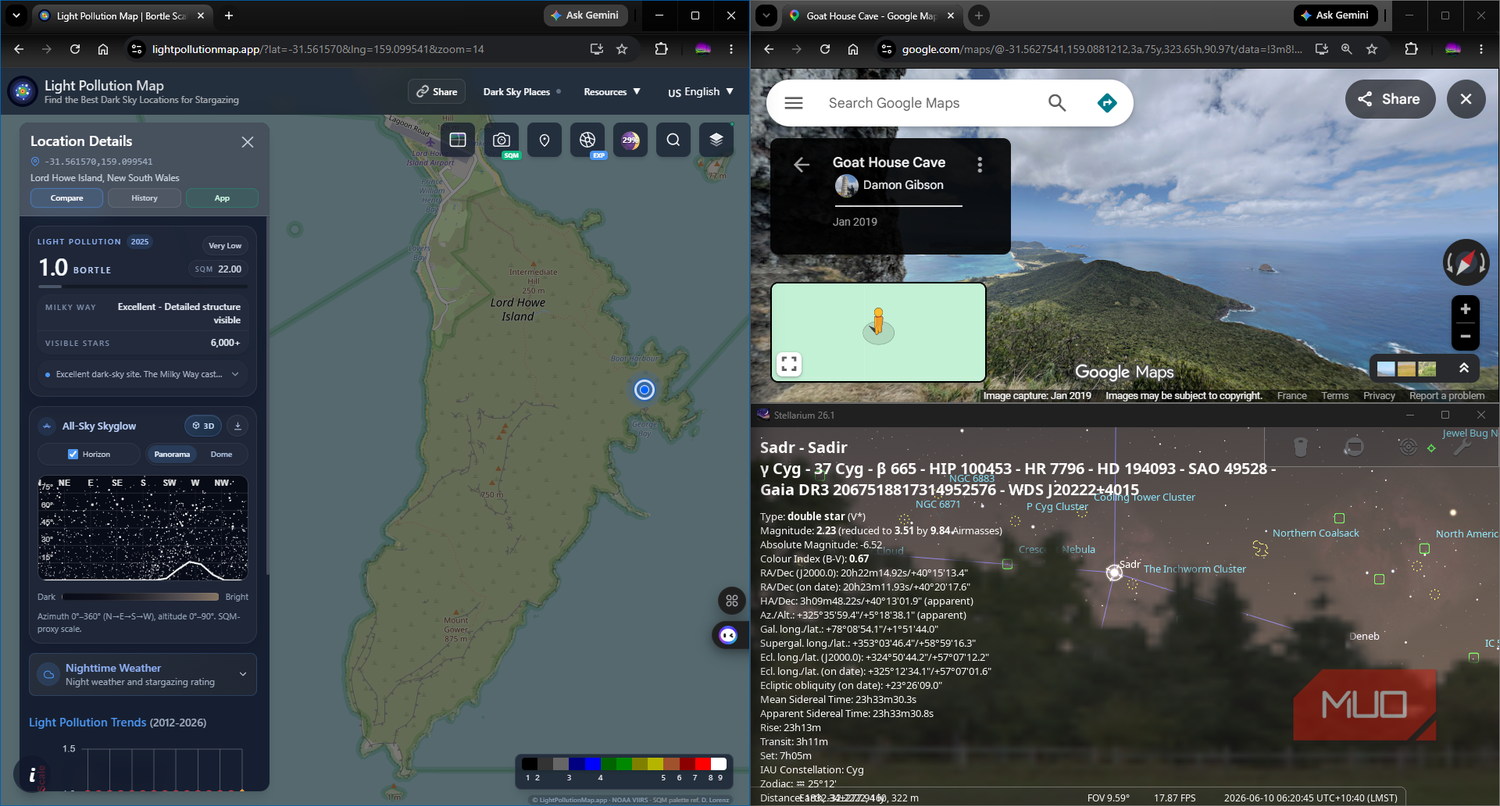1500x806 pixels.
Task: Close the Location Details panel
Action: pos(247,142)
